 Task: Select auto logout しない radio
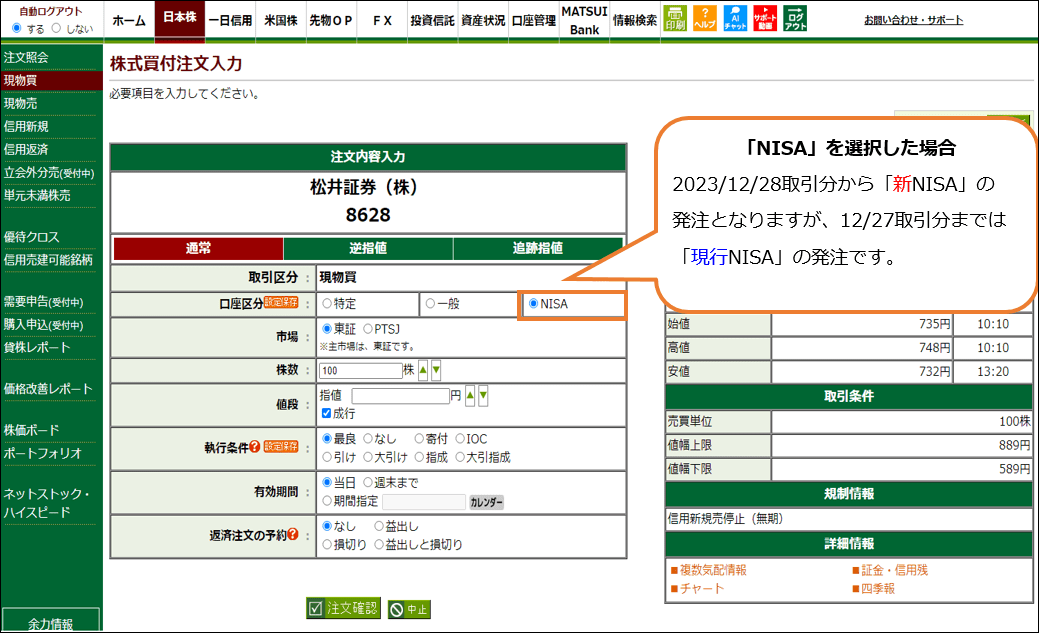(56, 28)
